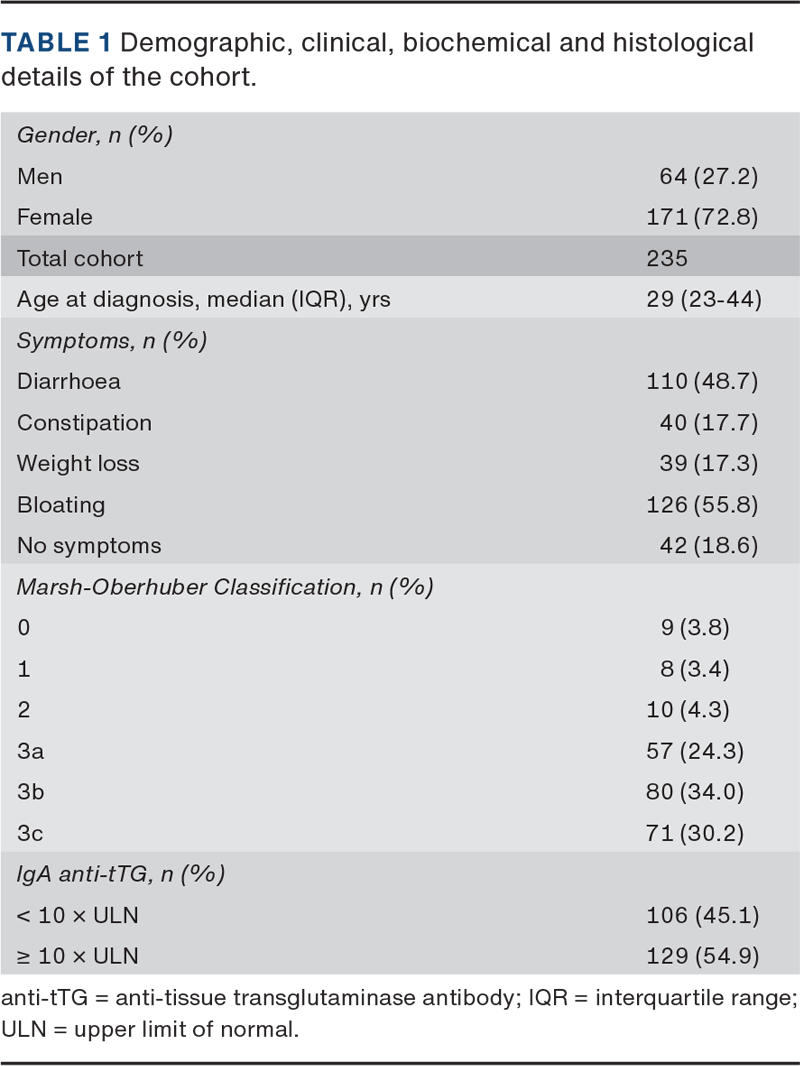800x1066 pixels.
Task: Select the Symptoms section header
Action: pyautogui.click(x=112, y=340)
